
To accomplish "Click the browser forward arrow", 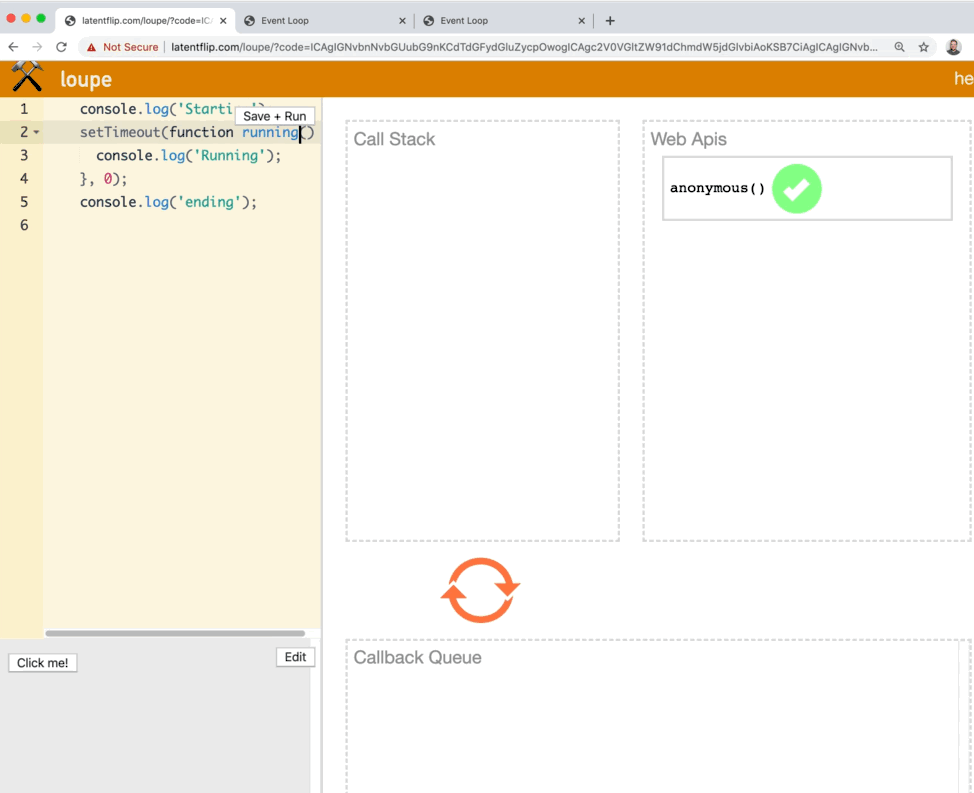I will tap(37, 47).
